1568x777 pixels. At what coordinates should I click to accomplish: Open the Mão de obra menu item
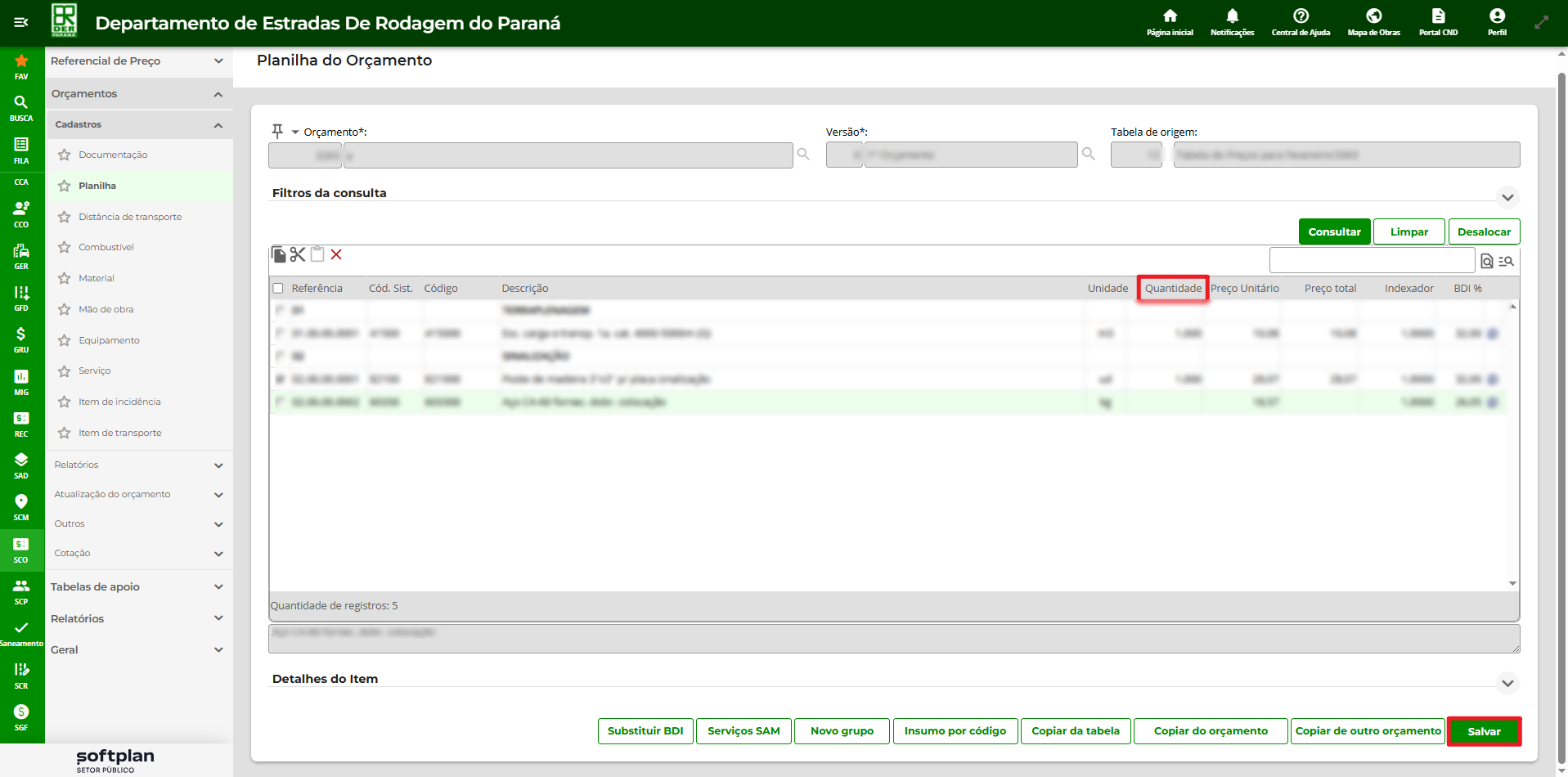click(x=106, y=309)
